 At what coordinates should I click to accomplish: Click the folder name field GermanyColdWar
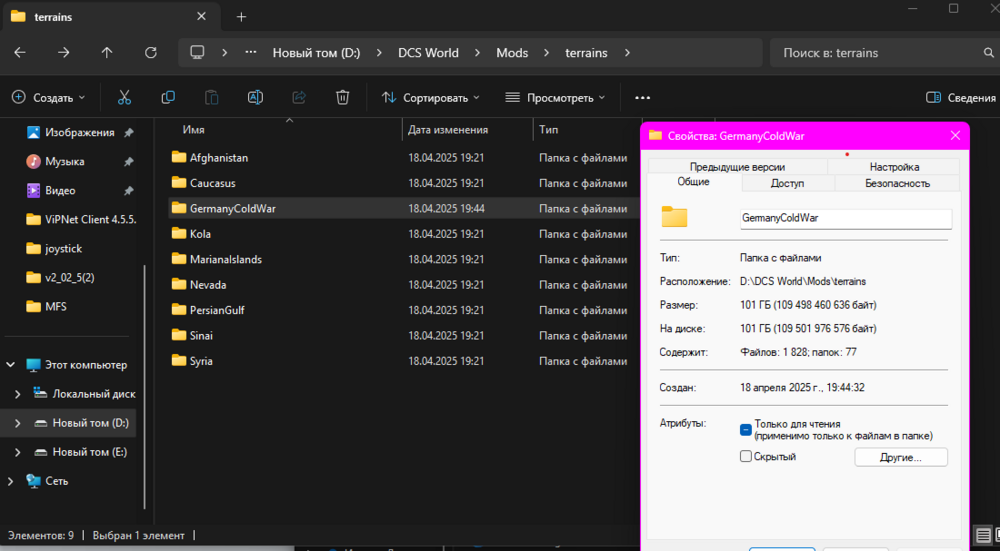844,217
